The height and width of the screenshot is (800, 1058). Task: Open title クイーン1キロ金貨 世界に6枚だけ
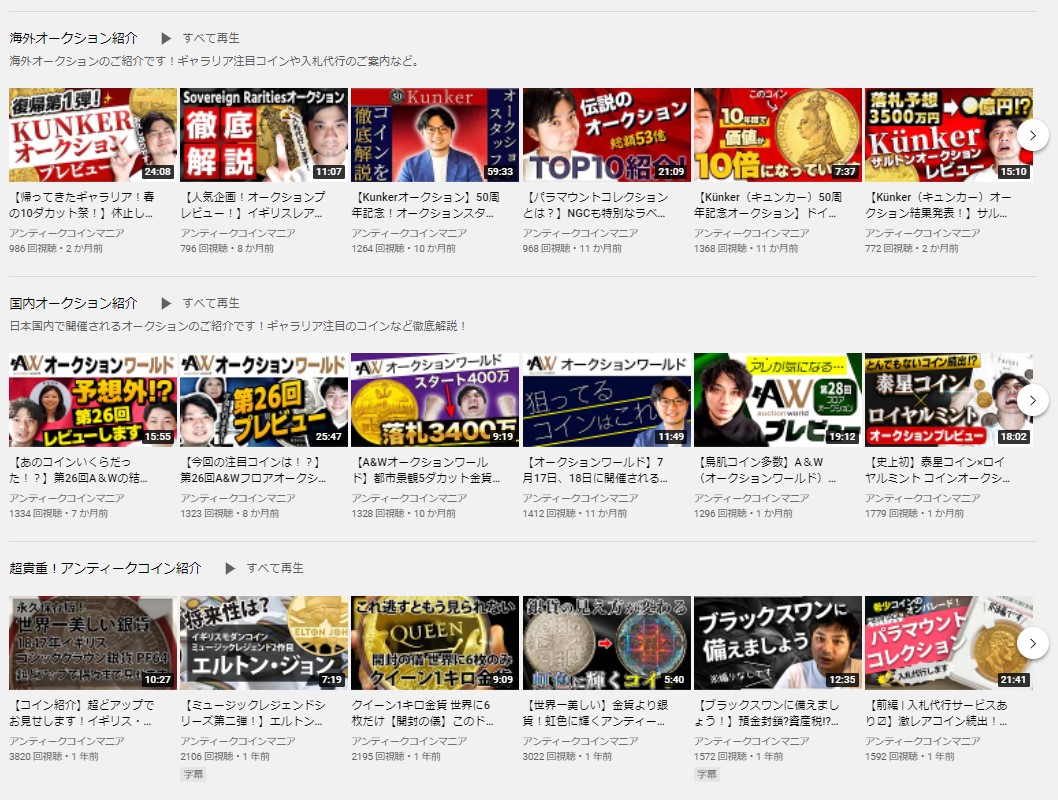pyautogui.click(x=422, y=713)
